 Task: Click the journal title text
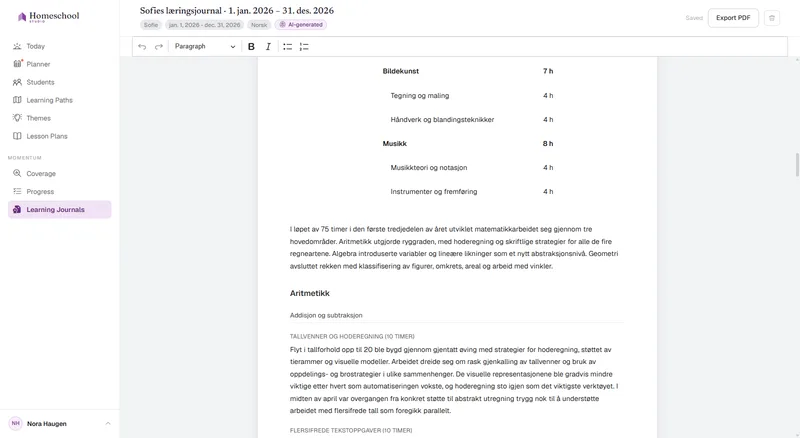click(237, 10)
